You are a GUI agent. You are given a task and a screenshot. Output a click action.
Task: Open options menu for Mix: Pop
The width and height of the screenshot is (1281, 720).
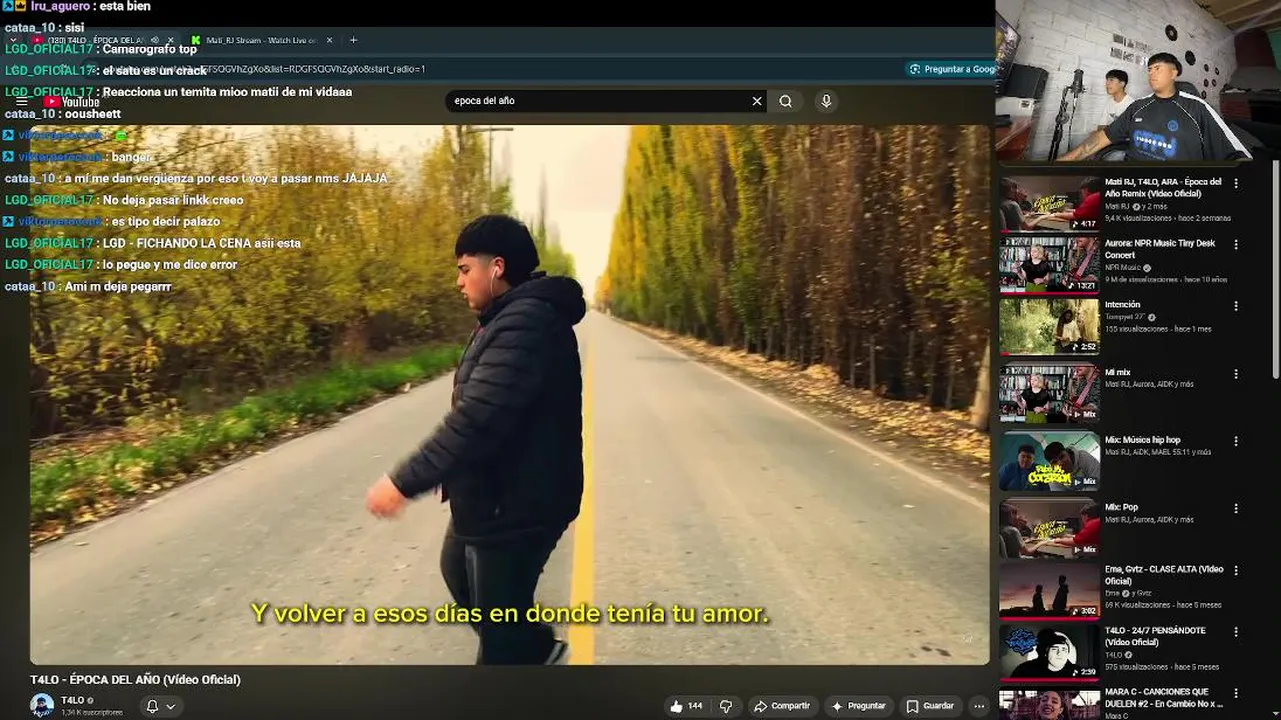click(1236, 508)
